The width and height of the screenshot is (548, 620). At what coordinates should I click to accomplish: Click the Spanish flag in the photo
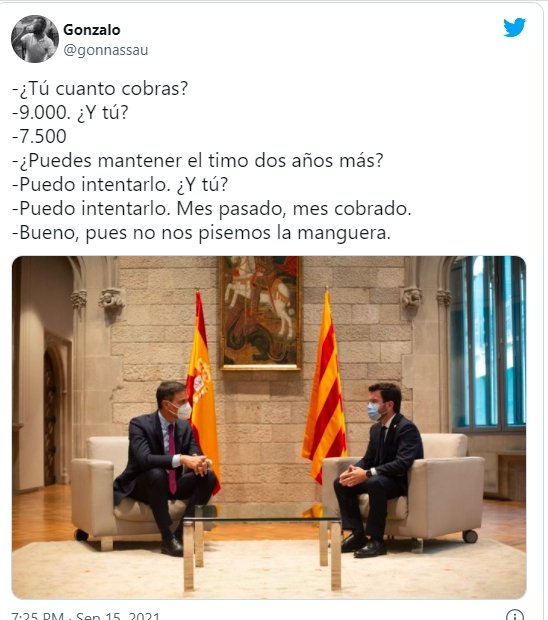203,391
